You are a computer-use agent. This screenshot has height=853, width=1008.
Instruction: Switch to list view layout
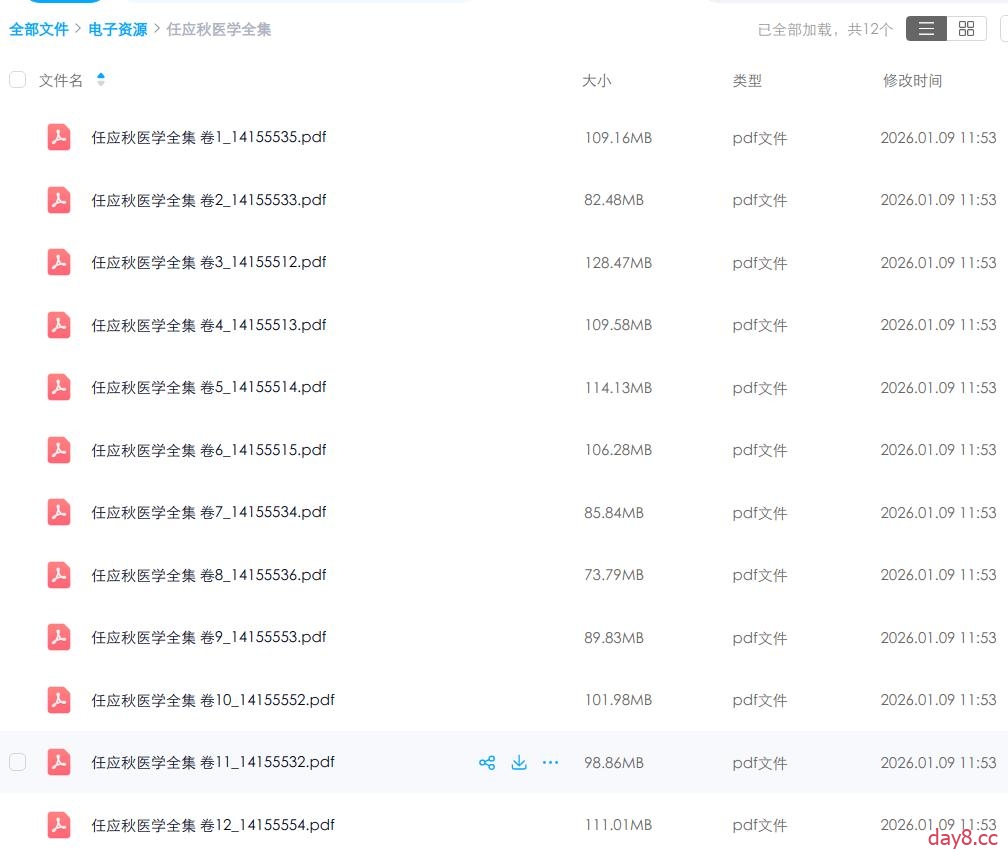pyautogui.click(x=926, y=29)
